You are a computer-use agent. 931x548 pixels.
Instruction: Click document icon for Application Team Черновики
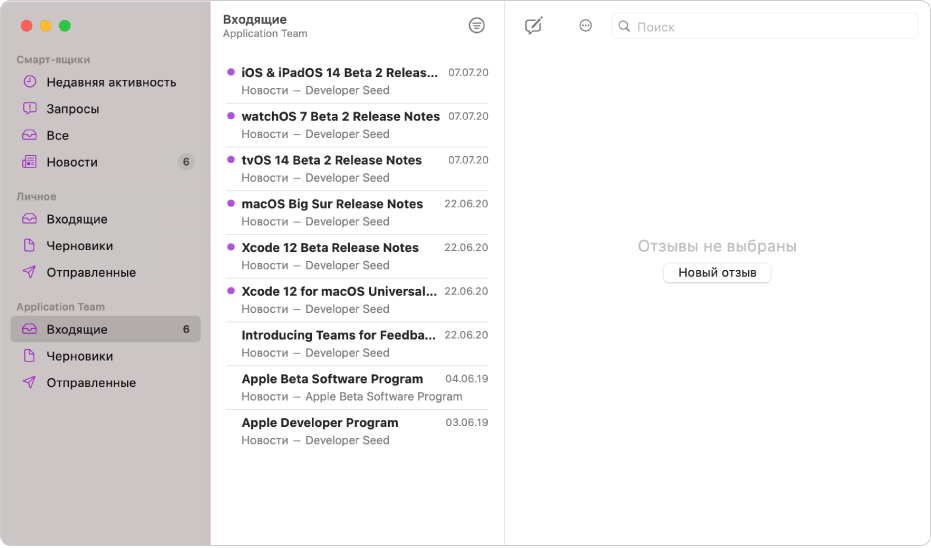[x=30, y=356]
